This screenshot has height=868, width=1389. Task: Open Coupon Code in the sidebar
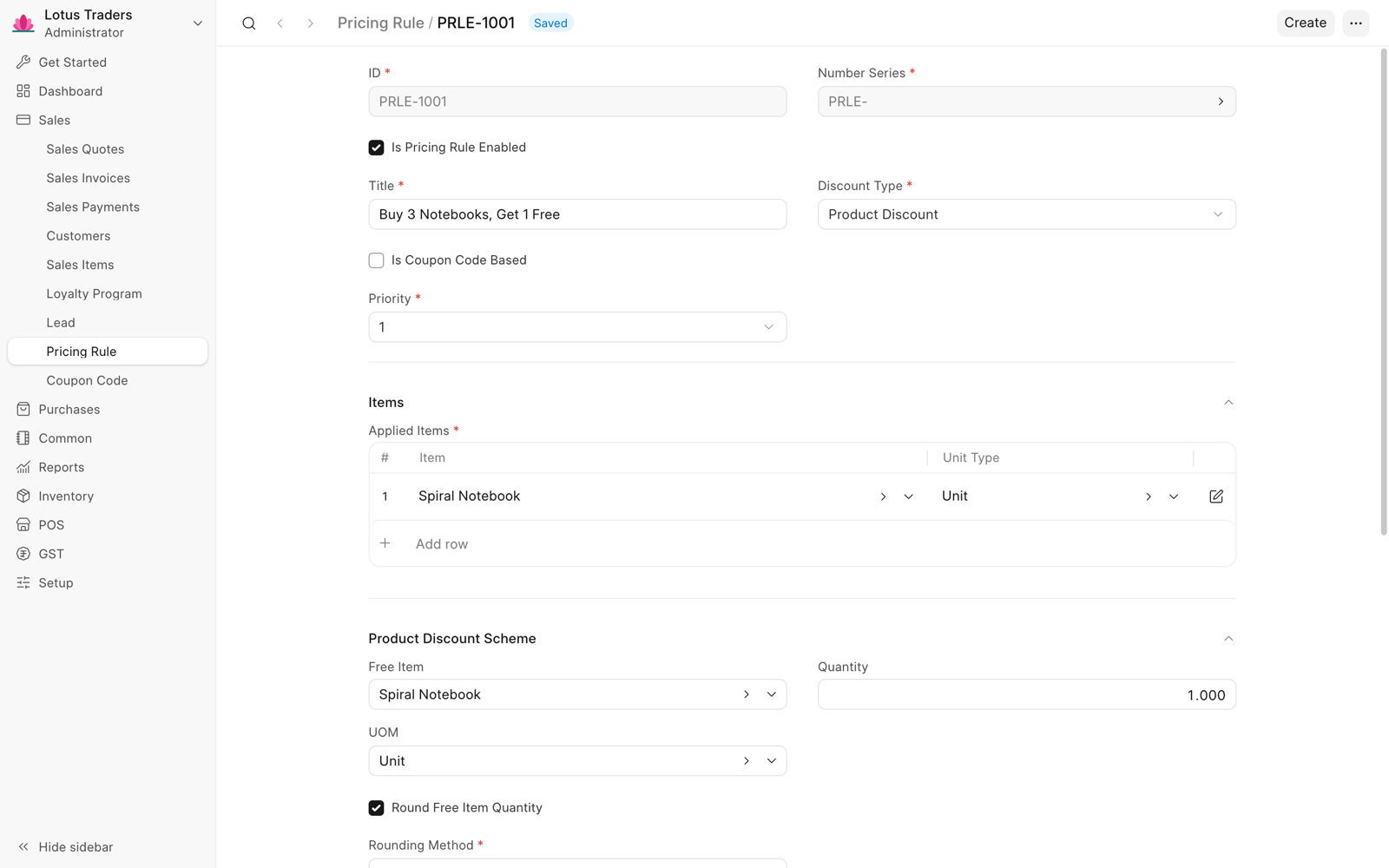point(108,380)
